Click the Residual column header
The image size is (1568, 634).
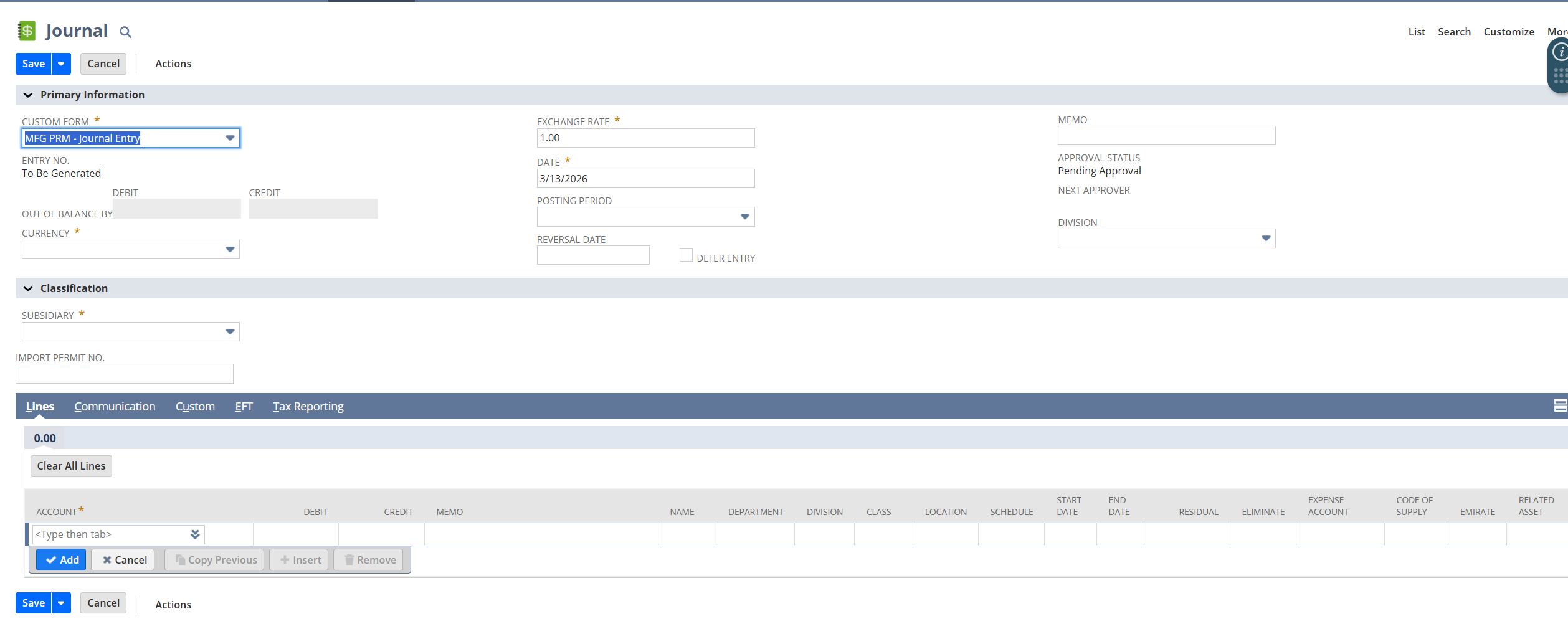point(1199,512)
